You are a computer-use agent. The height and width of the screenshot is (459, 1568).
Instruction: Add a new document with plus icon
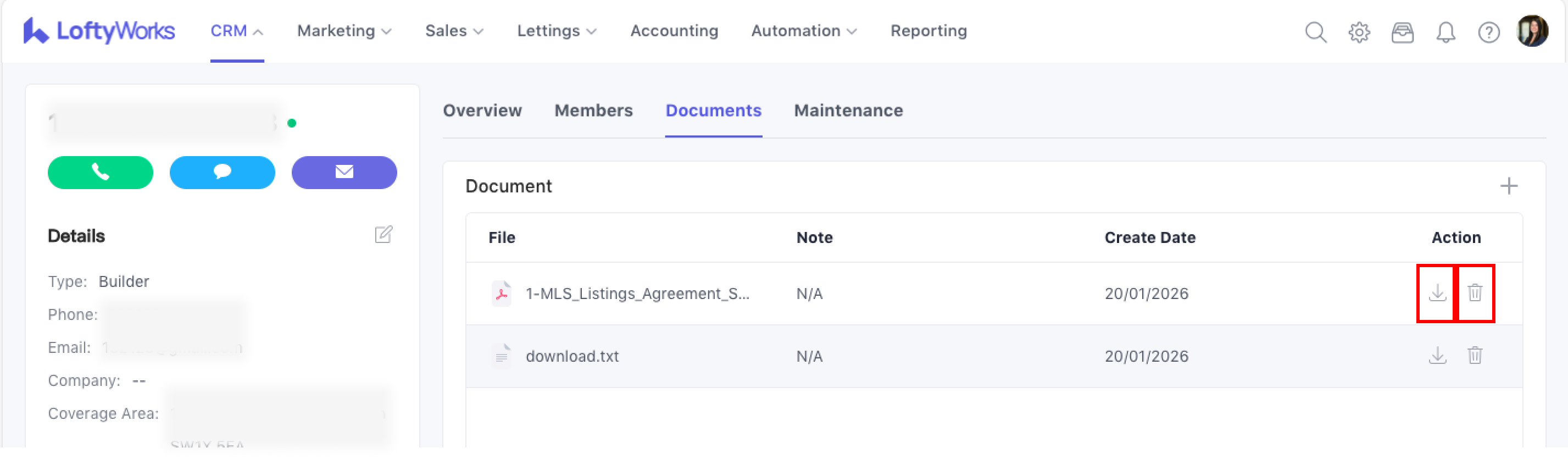pos(1508,186)
